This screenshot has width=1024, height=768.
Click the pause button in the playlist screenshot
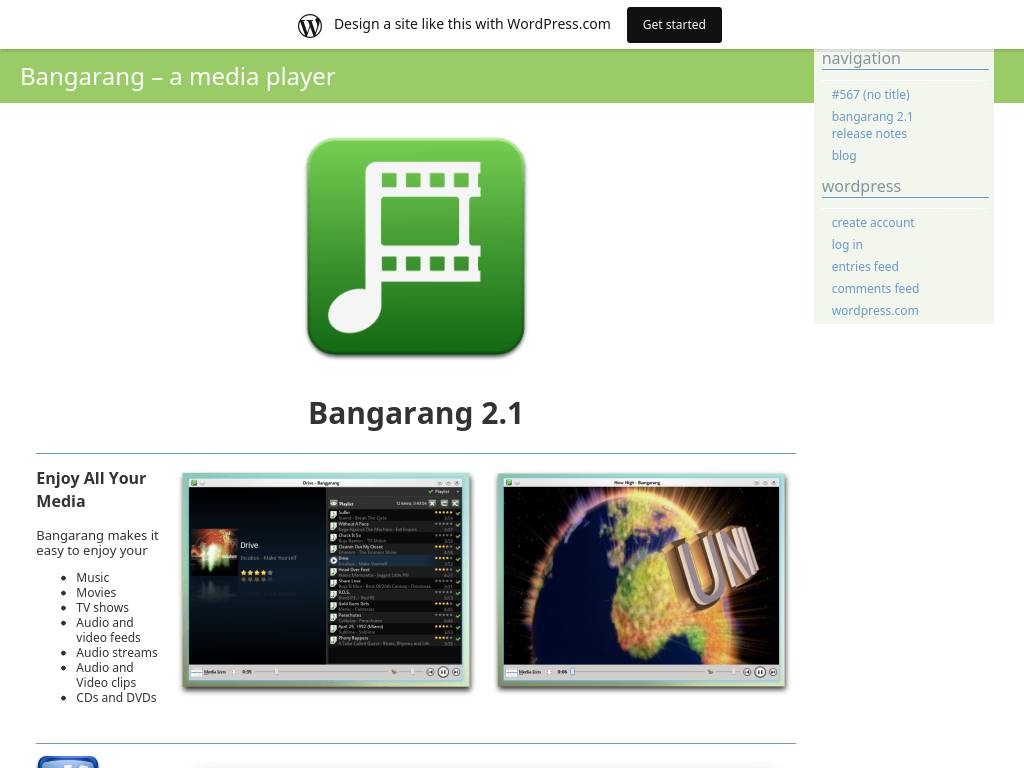443,672
